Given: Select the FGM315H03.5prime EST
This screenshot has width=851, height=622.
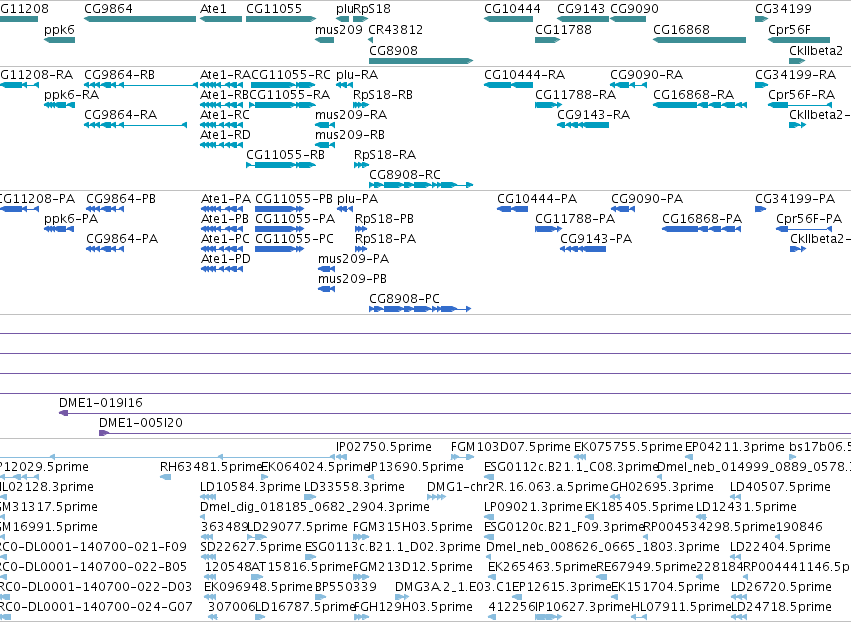Looking at the screenshot, I should [x=362, y=537].
